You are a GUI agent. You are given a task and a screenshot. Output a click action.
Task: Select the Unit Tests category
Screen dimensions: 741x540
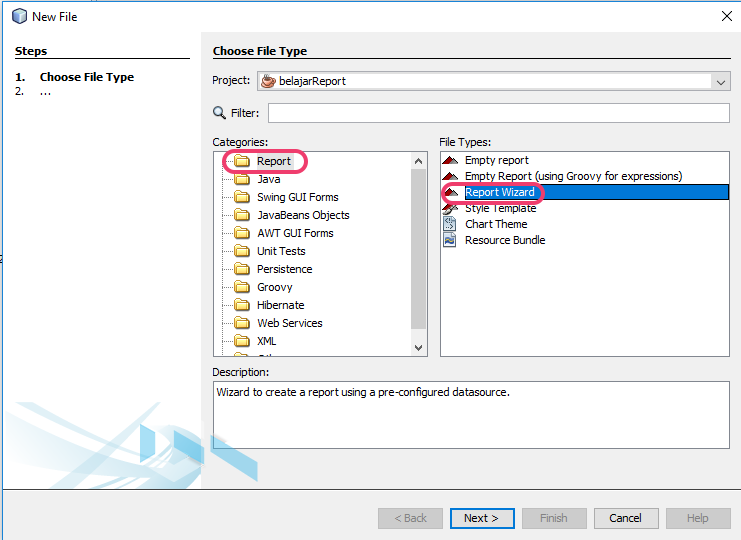tap(281, 251)
